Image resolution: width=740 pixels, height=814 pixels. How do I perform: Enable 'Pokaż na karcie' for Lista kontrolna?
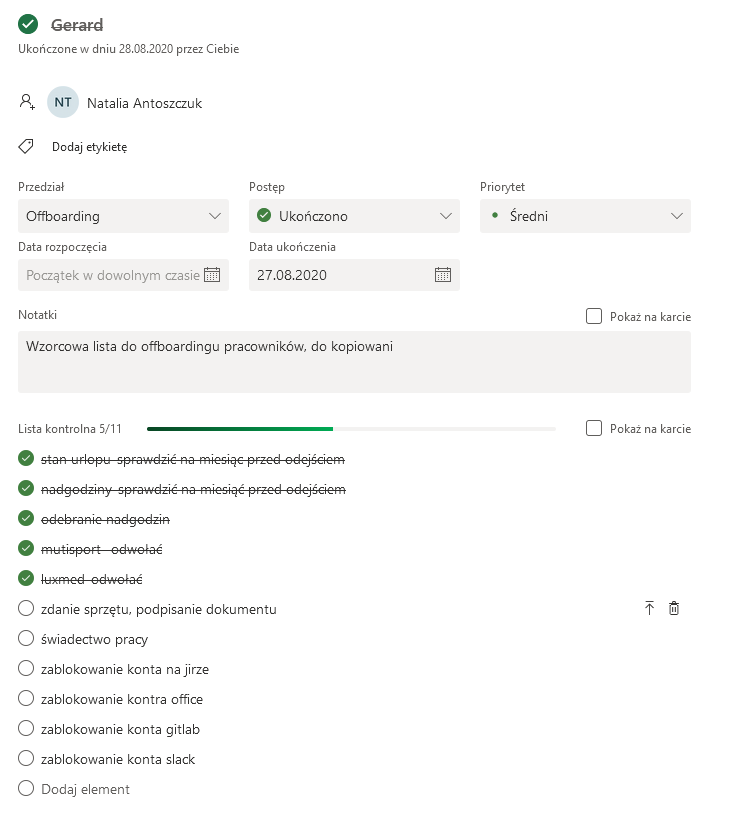coord(594,428)
